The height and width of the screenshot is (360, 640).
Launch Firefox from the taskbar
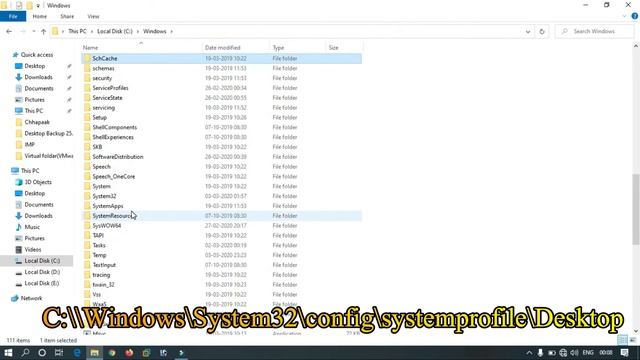pos(129,353)
